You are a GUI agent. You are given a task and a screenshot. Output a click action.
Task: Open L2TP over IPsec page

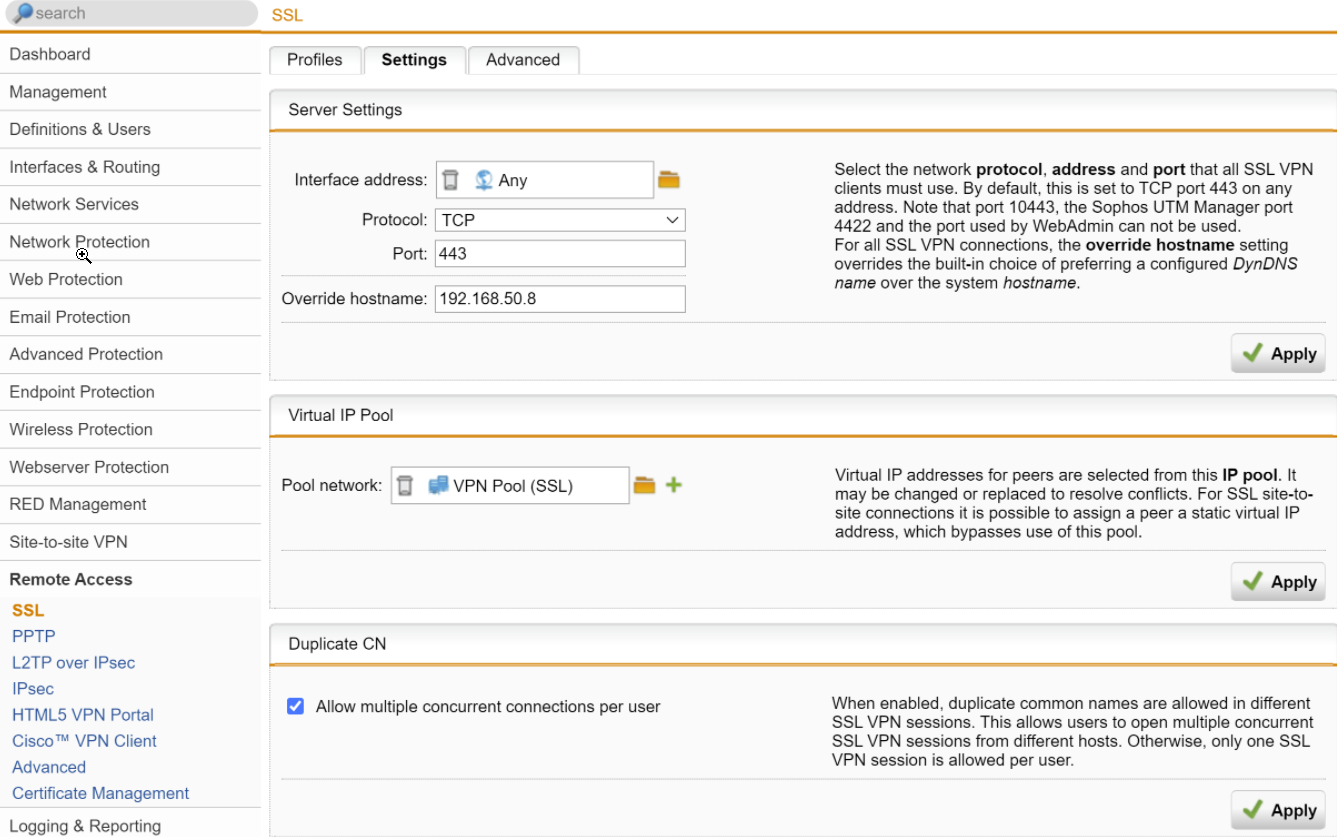point(73,662)
